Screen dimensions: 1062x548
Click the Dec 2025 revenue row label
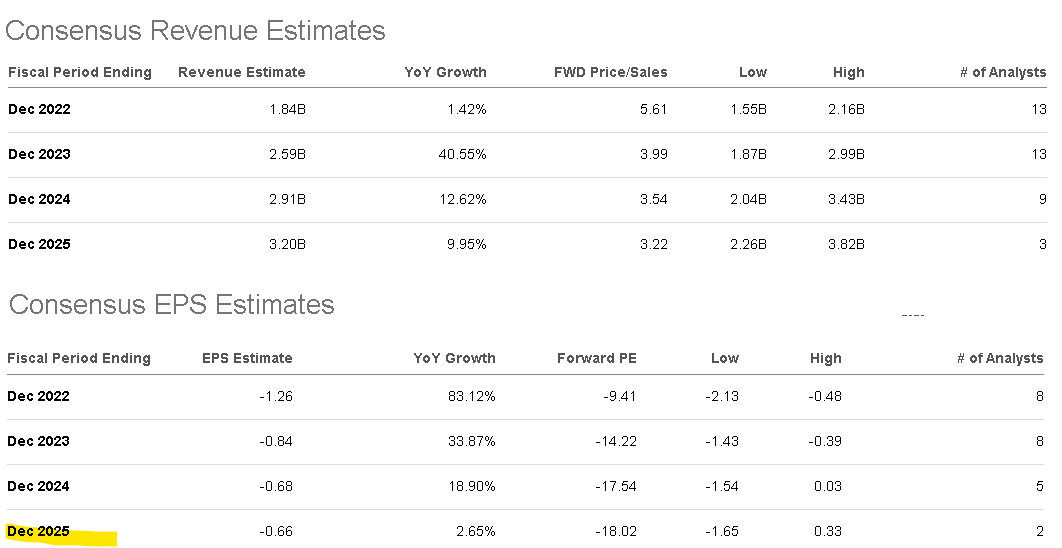coord(39,244)
